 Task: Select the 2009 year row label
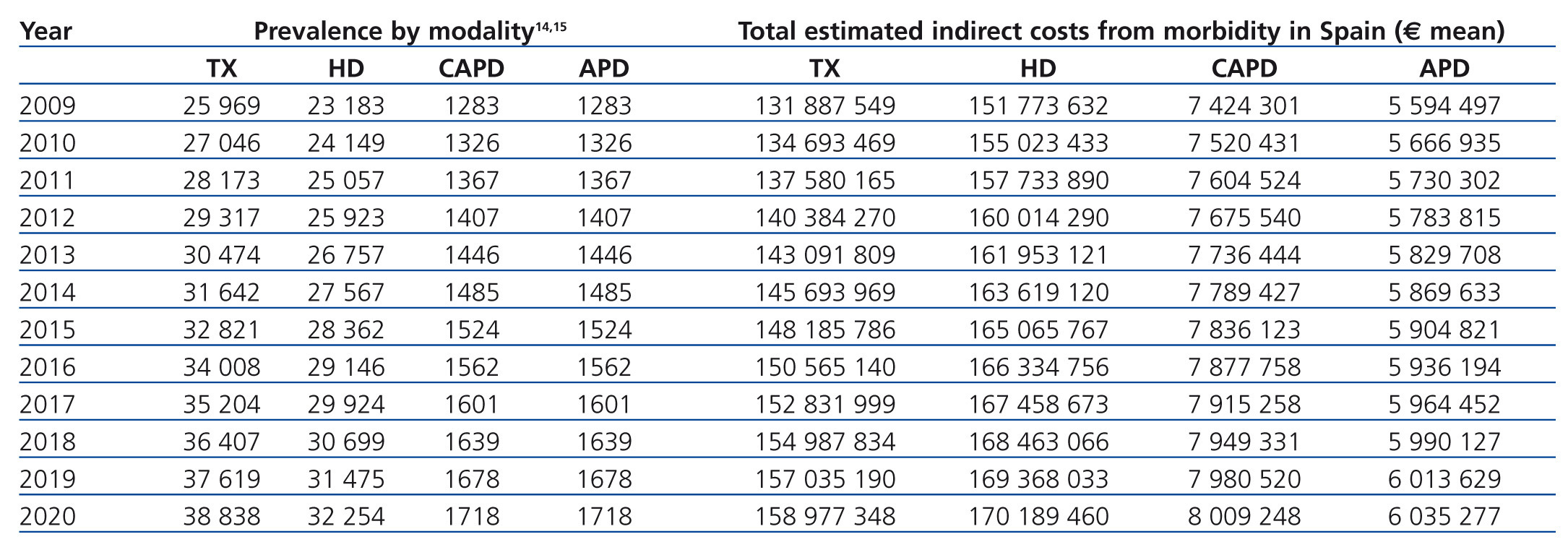48,106
